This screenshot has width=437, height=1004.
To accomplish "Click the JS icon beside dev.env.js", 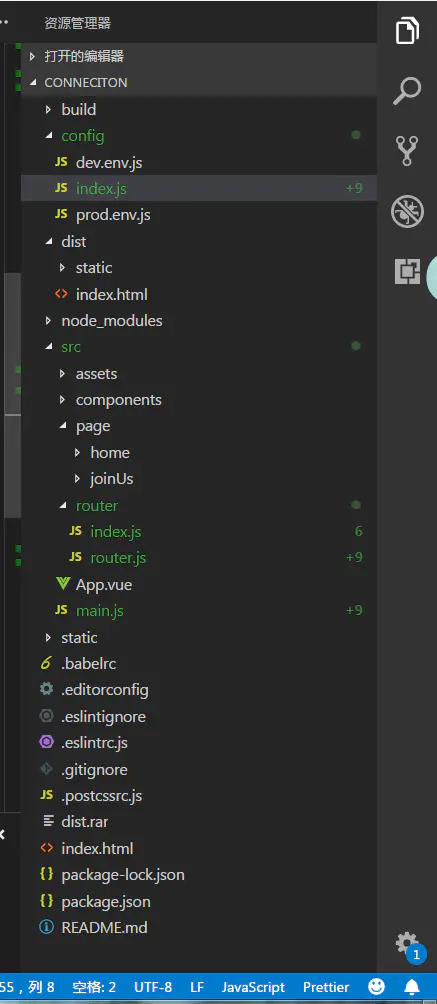I will click(x=62, y=163).
